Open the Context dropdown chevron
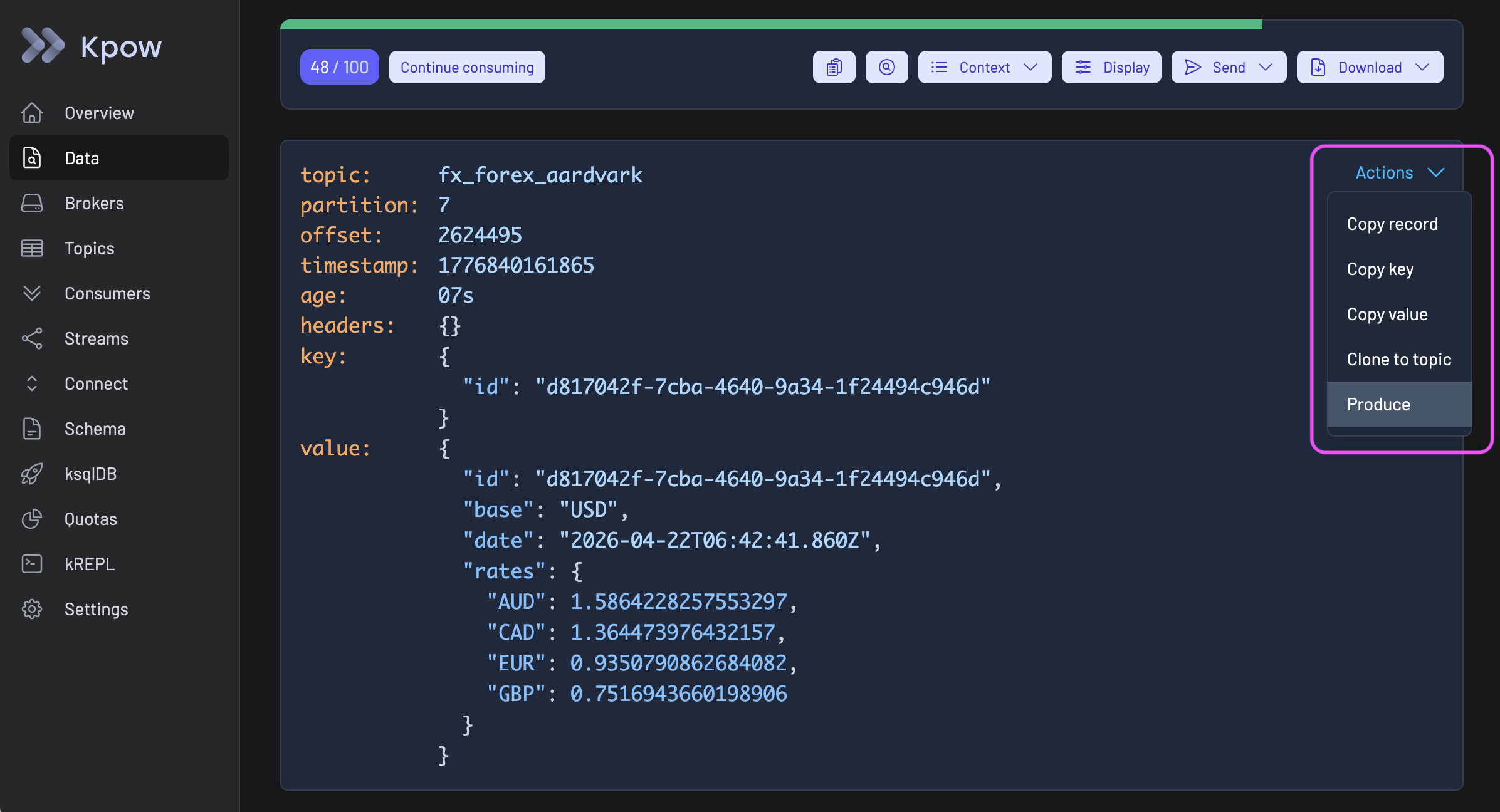 coord(1031,67)
